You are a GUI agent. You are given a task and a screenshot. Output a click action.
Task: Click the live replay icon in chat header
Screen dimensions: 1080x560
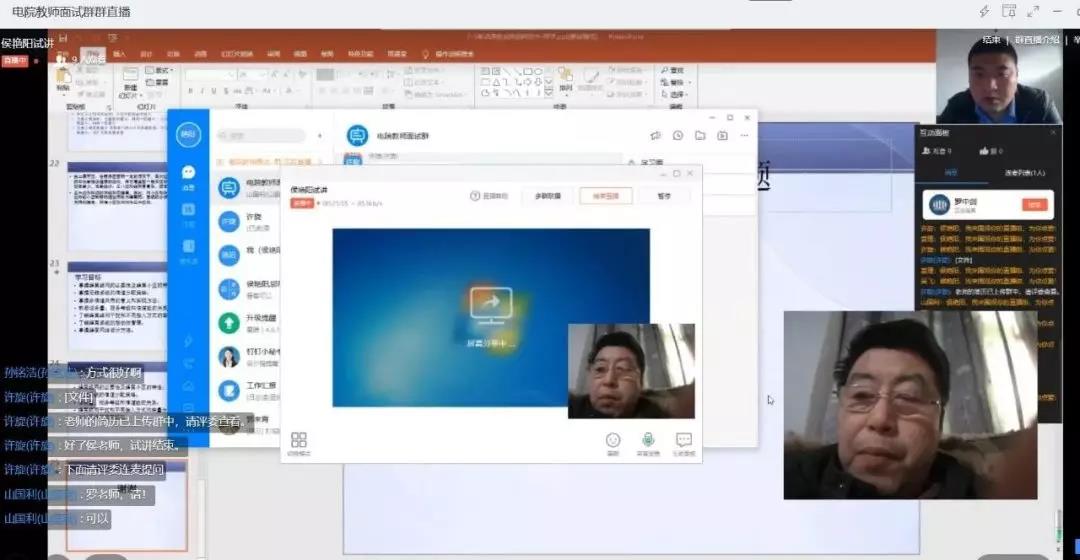click(722, 136)
